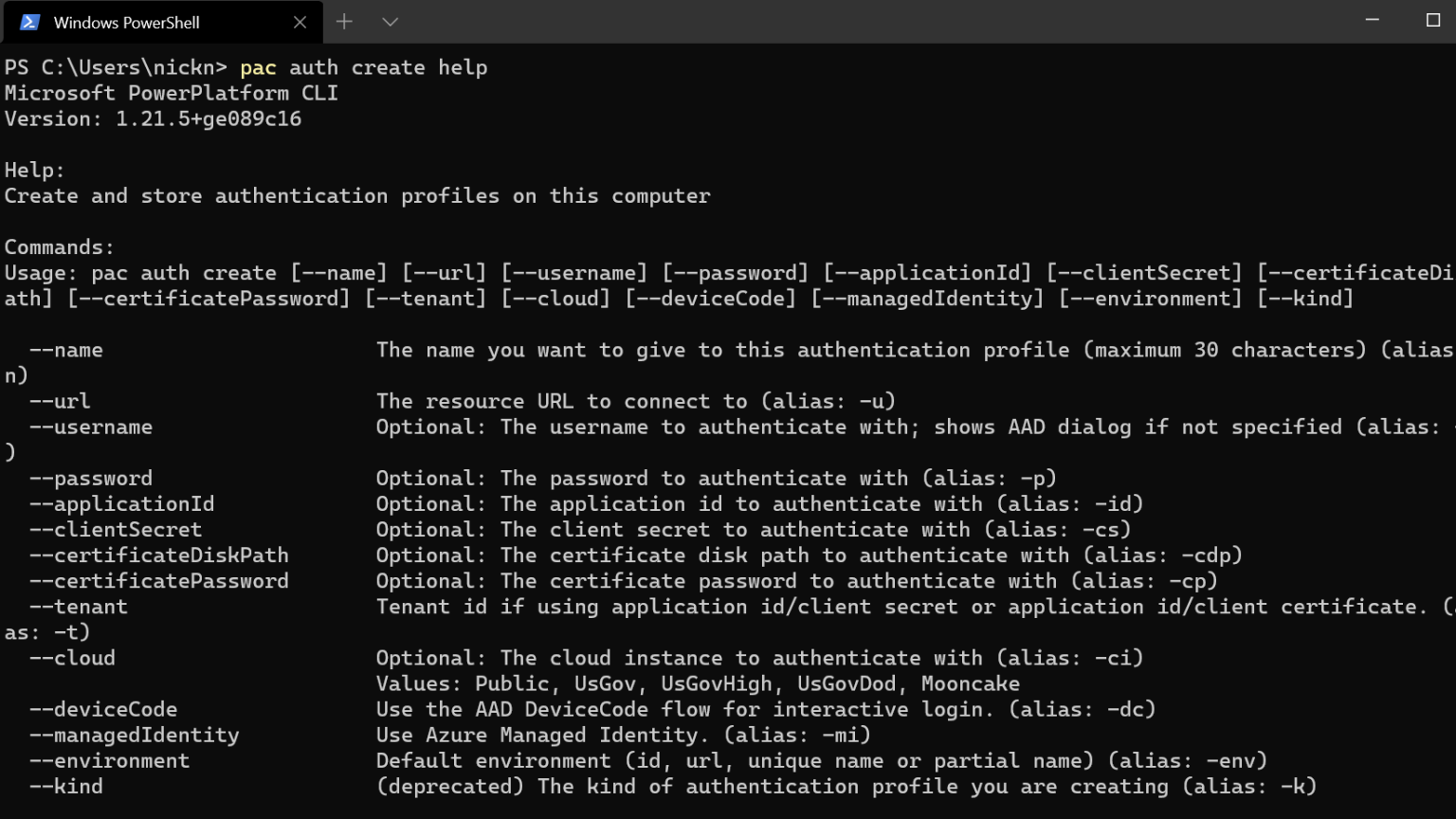Image resolution: width=1456 pixels, height=819 pixels.
Task: Click the Mooncake cloud value text
Action: [970, 683]
